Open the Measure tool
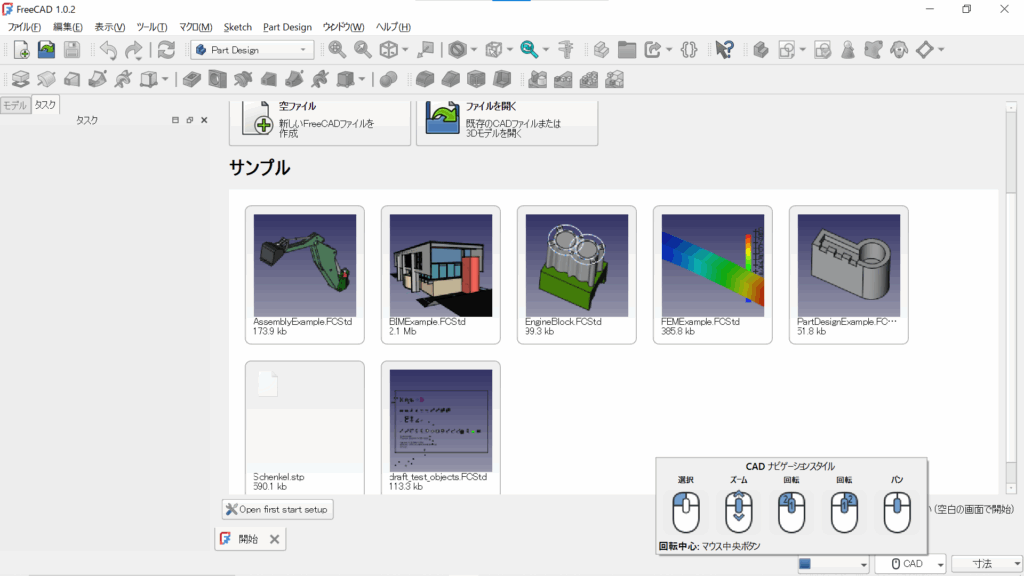 click(568, 49)
